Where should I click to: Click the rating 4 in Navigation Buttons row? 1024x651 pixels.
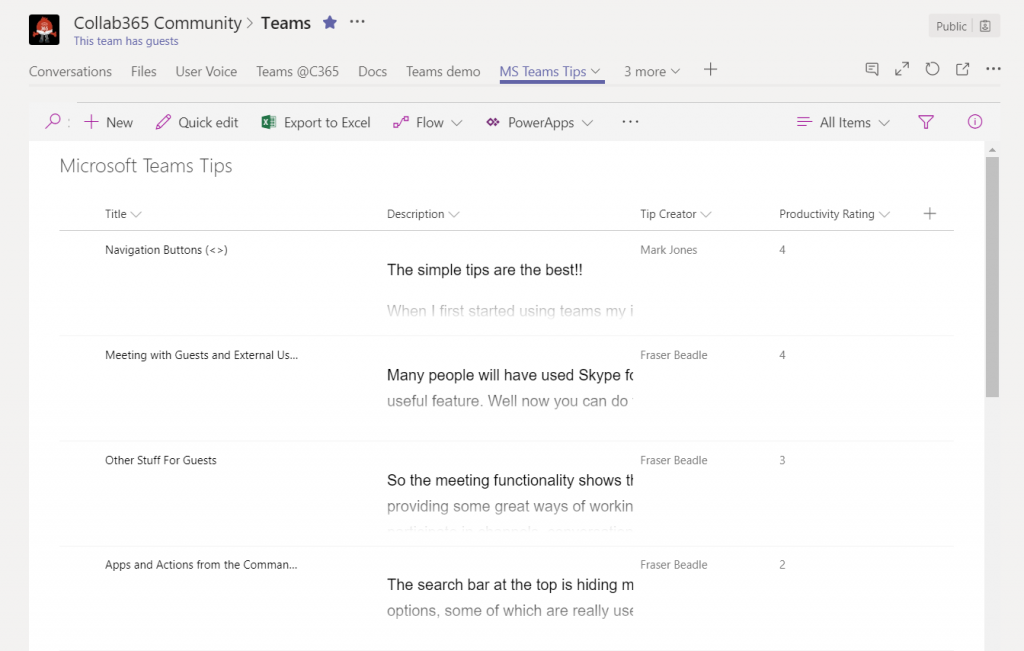point(782,250)
